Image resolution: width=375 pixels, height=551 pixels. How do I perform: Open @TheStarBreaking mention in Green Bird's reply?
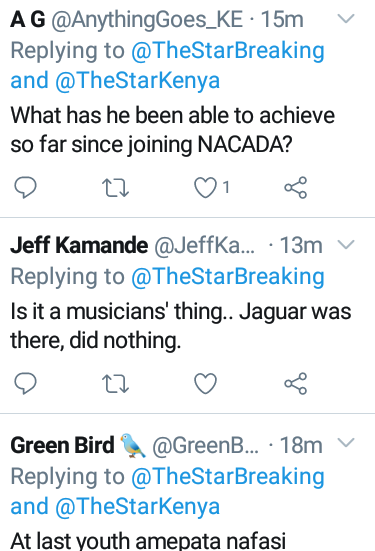[228, 477]
